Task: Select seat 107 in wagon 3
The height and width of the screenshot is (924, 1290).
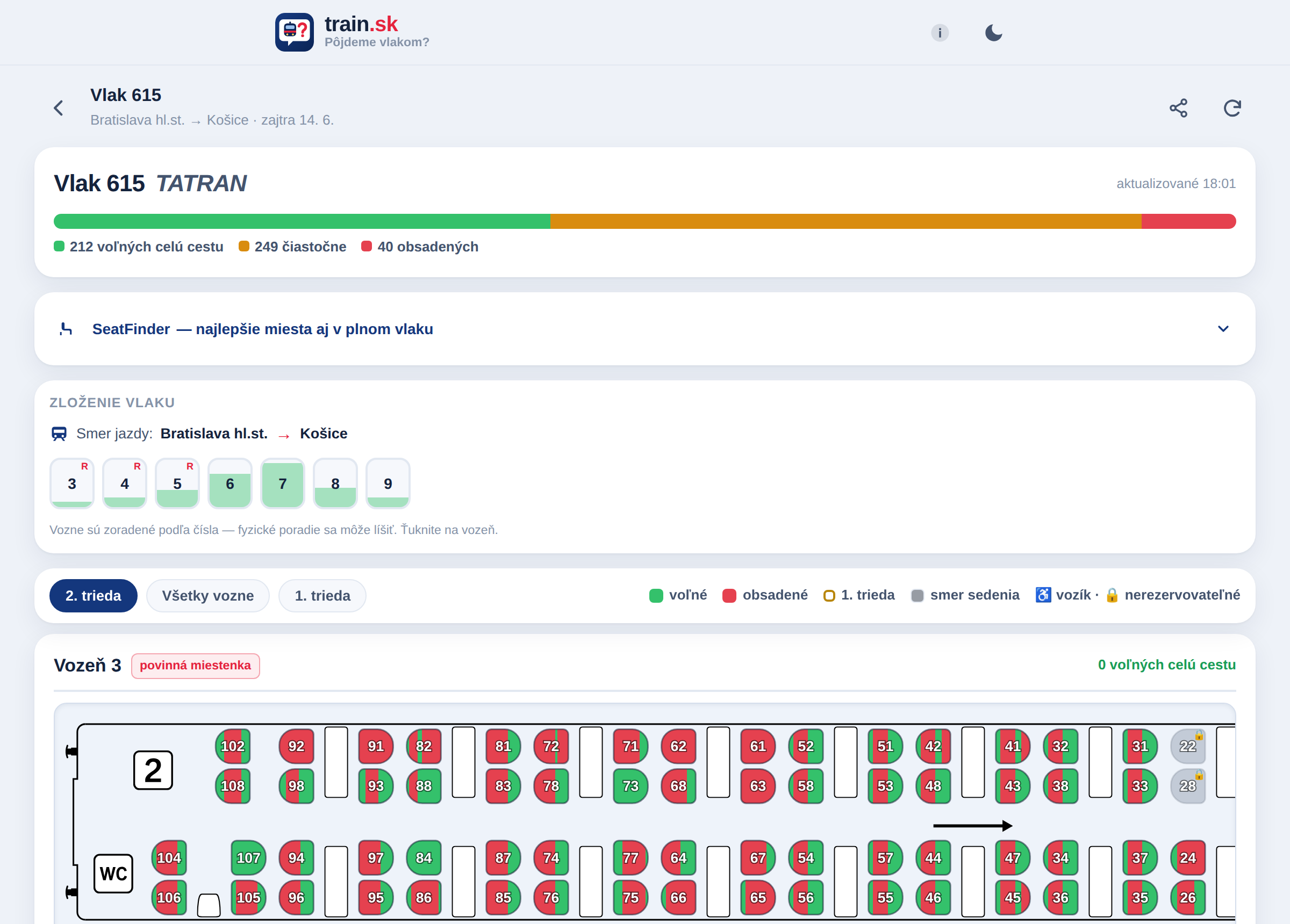Action: pyautogui.click(x=248, y=857)
